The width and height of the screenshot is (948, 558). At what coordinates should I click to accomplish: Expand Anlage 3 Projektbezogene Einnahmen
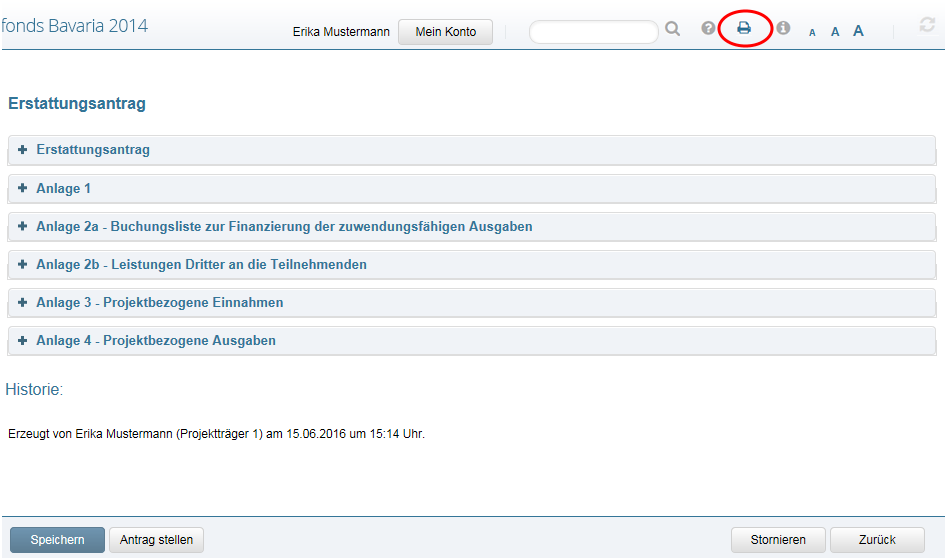point(159,303)
